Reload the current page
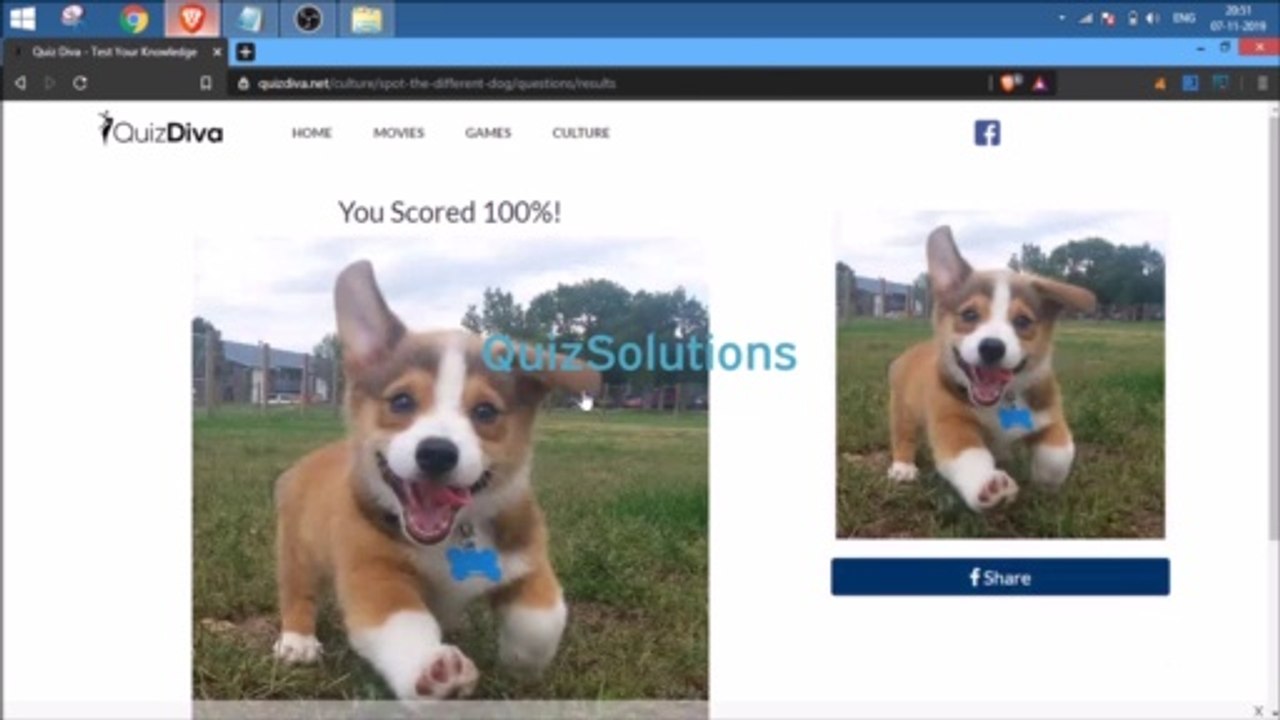The image size is (1280, 720). coord(80,83)
